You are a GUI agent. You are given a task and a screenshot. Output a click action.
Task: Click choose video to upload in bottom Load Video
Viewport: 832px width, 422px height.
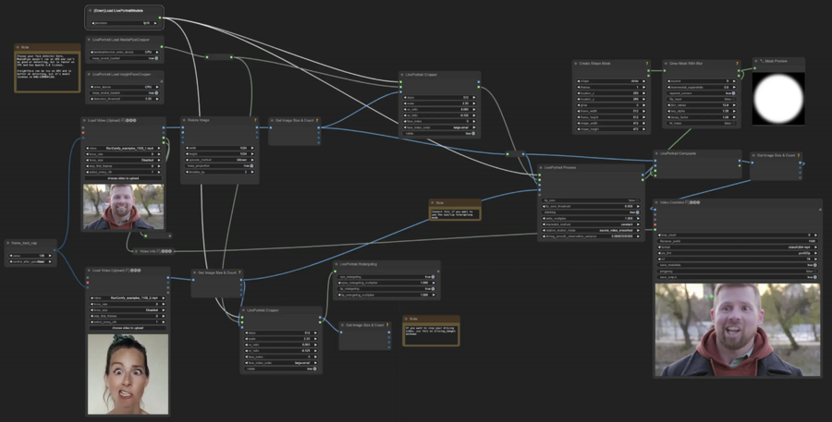127,328
